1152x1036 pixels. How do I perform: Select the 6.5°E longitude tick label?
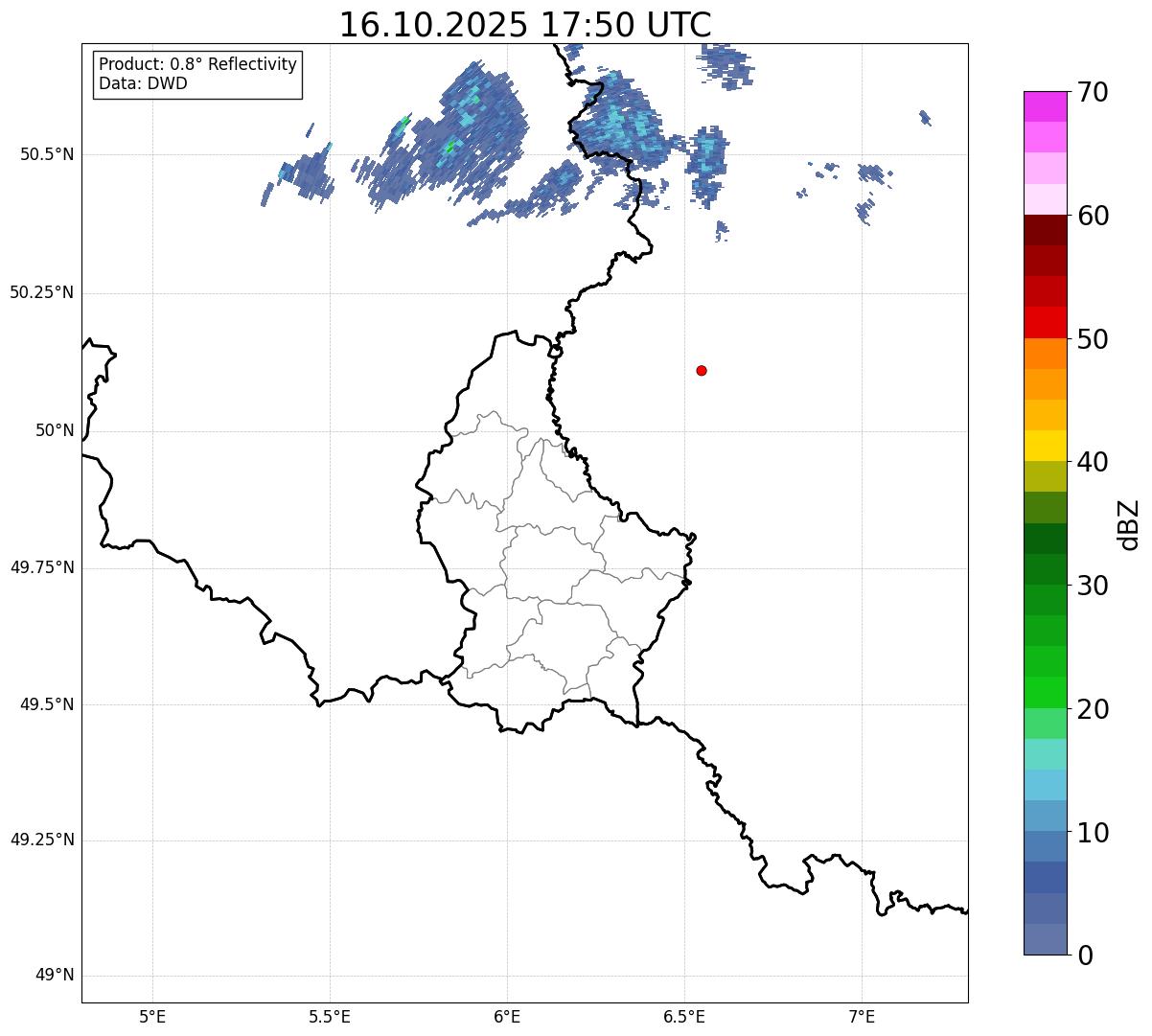pos(684,1016)
